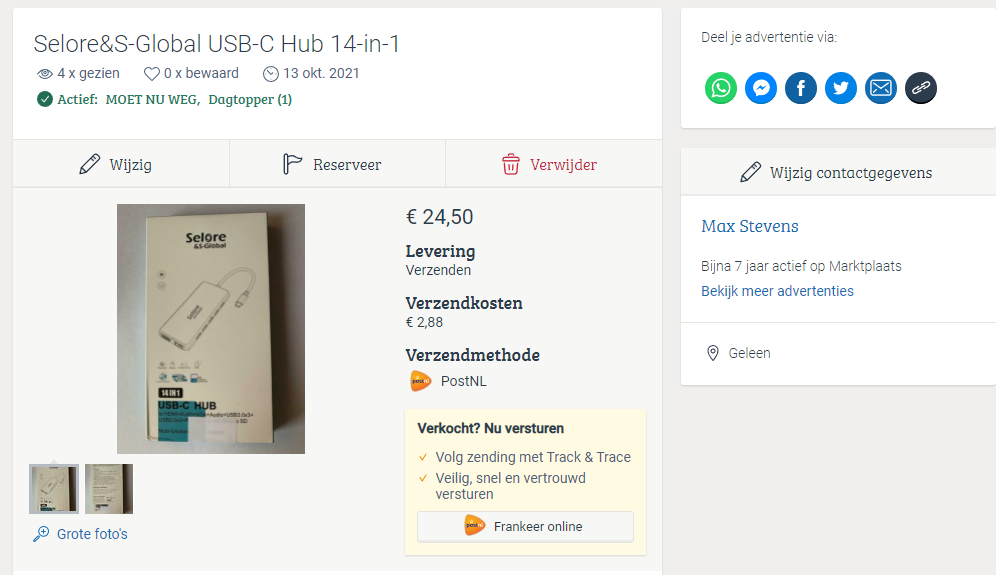Select the second product thumbnail

[109, 489]
